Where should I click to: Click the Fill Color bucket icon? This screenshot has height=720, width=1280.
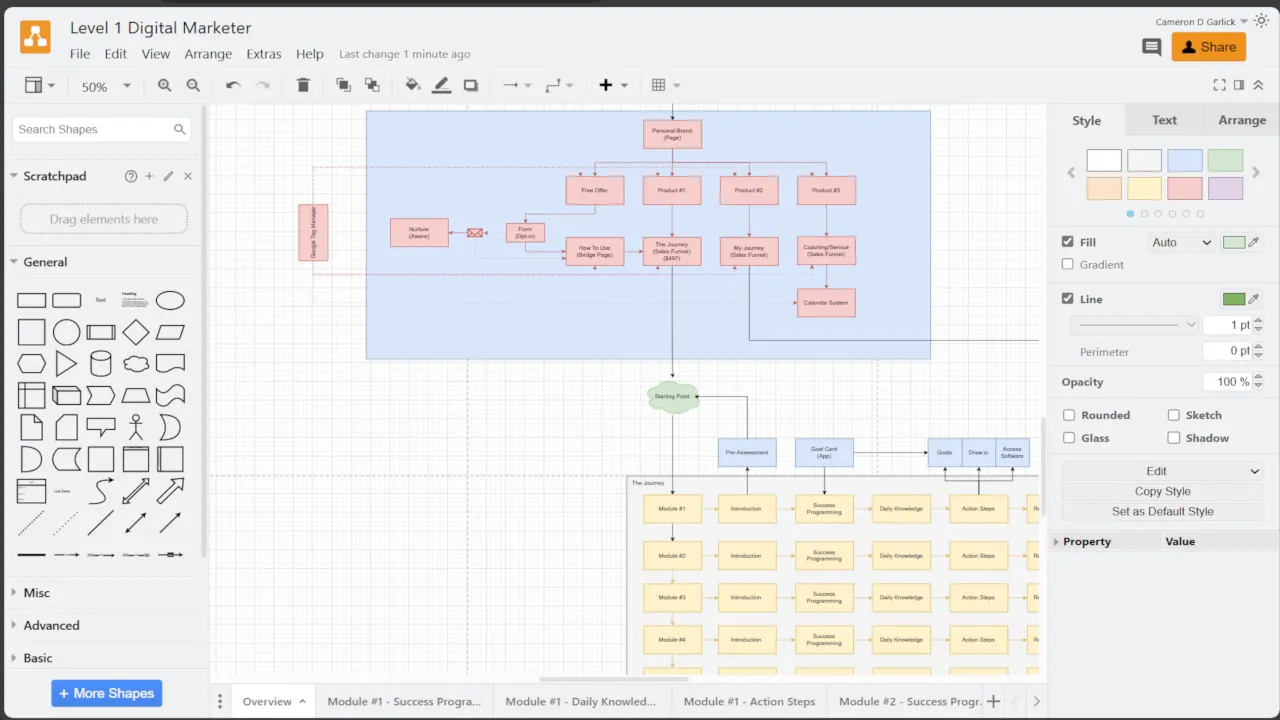point(412,86)
